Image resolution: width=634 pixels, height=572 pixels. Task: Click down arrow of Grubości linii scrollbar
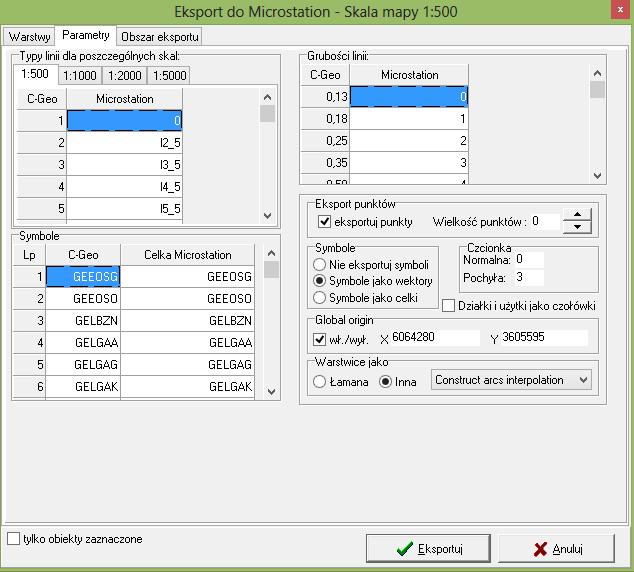[597, 175]
